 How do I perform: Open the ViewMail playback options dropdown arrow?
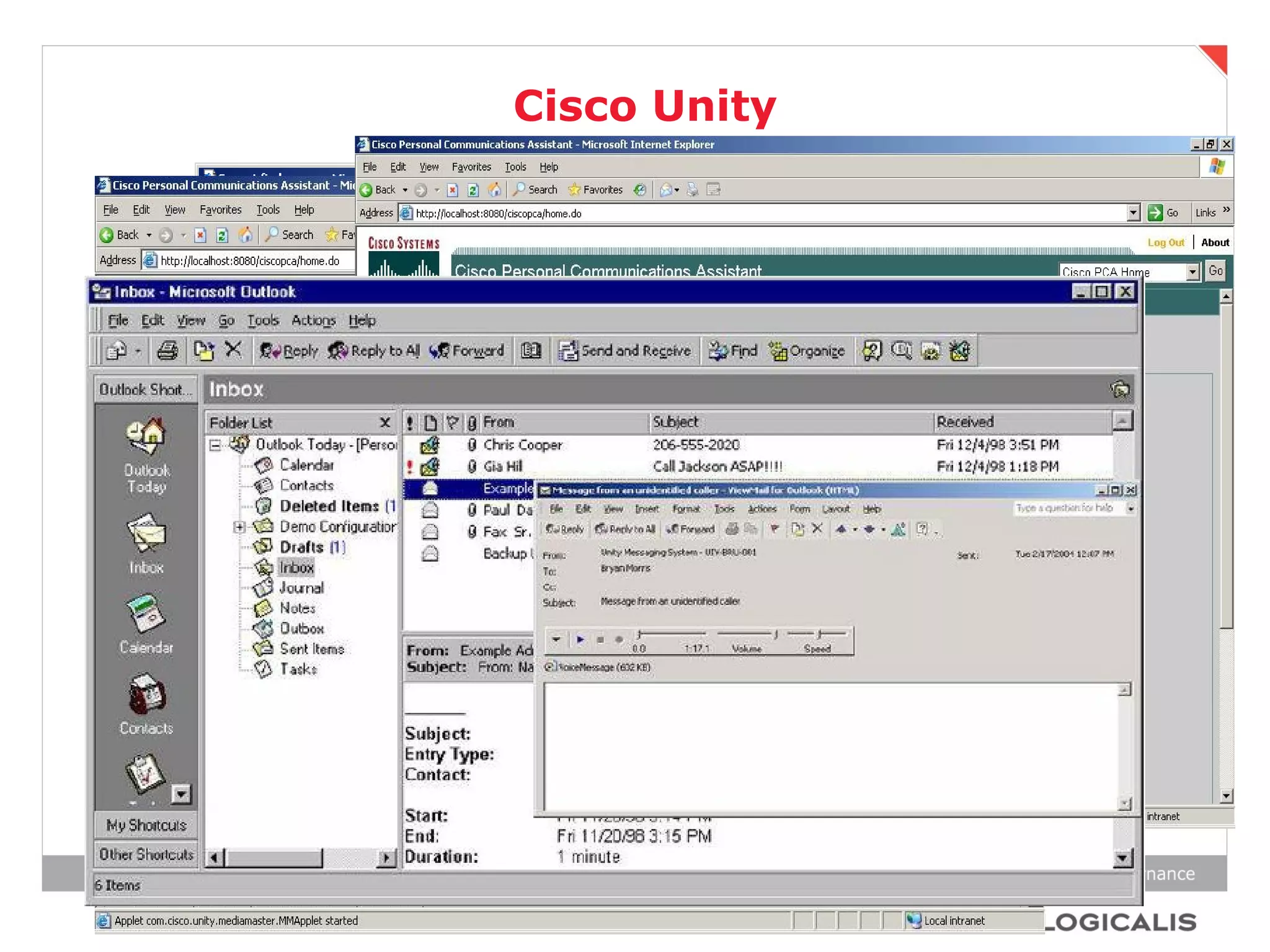556,639
